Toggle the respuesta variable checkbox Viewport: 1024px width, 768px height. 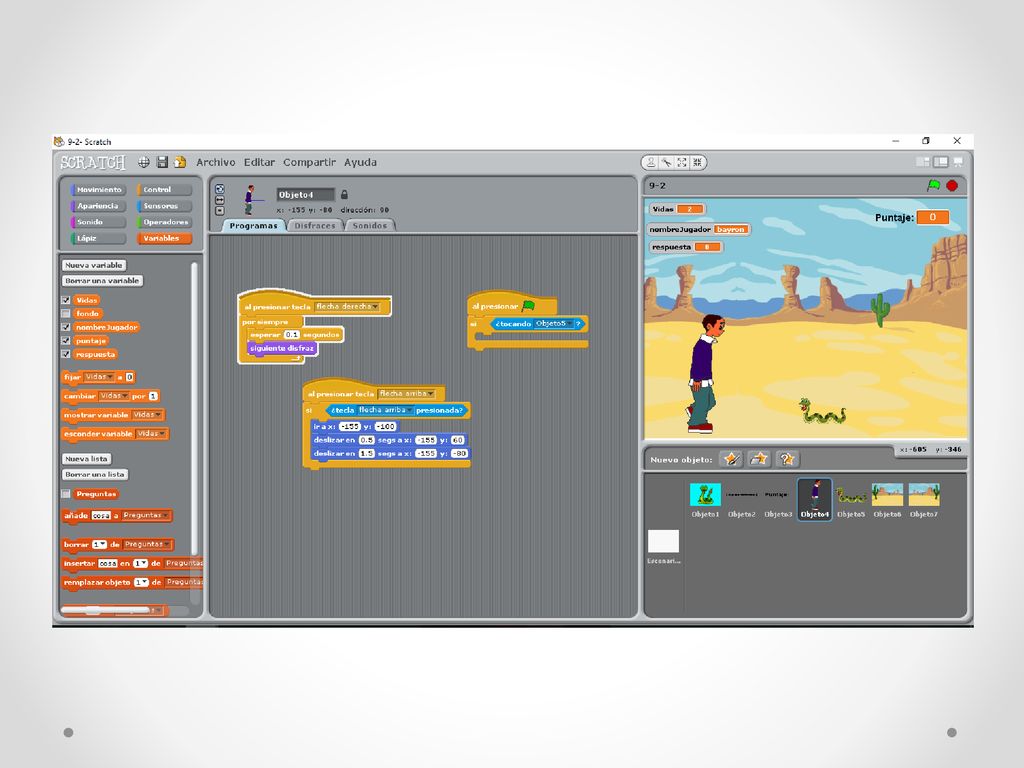(x=66, y=355)
